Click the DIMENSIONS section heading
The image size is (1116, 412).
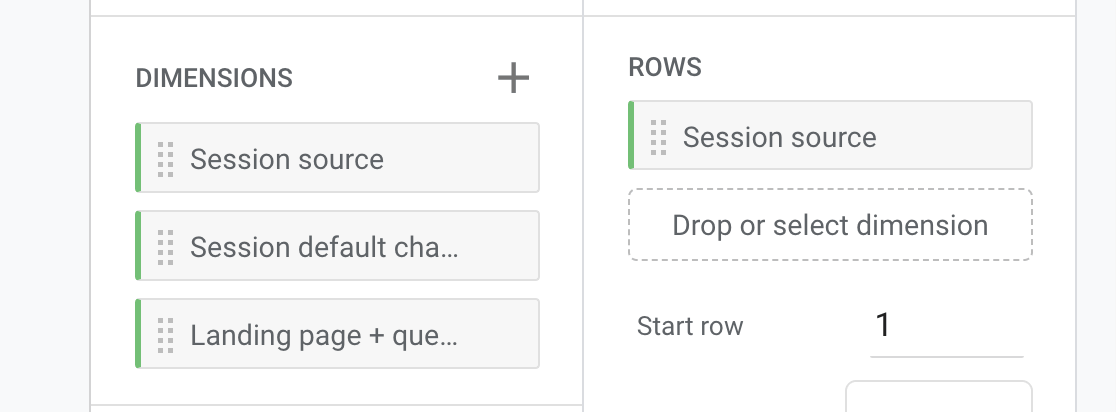click(x=214, y=78)
